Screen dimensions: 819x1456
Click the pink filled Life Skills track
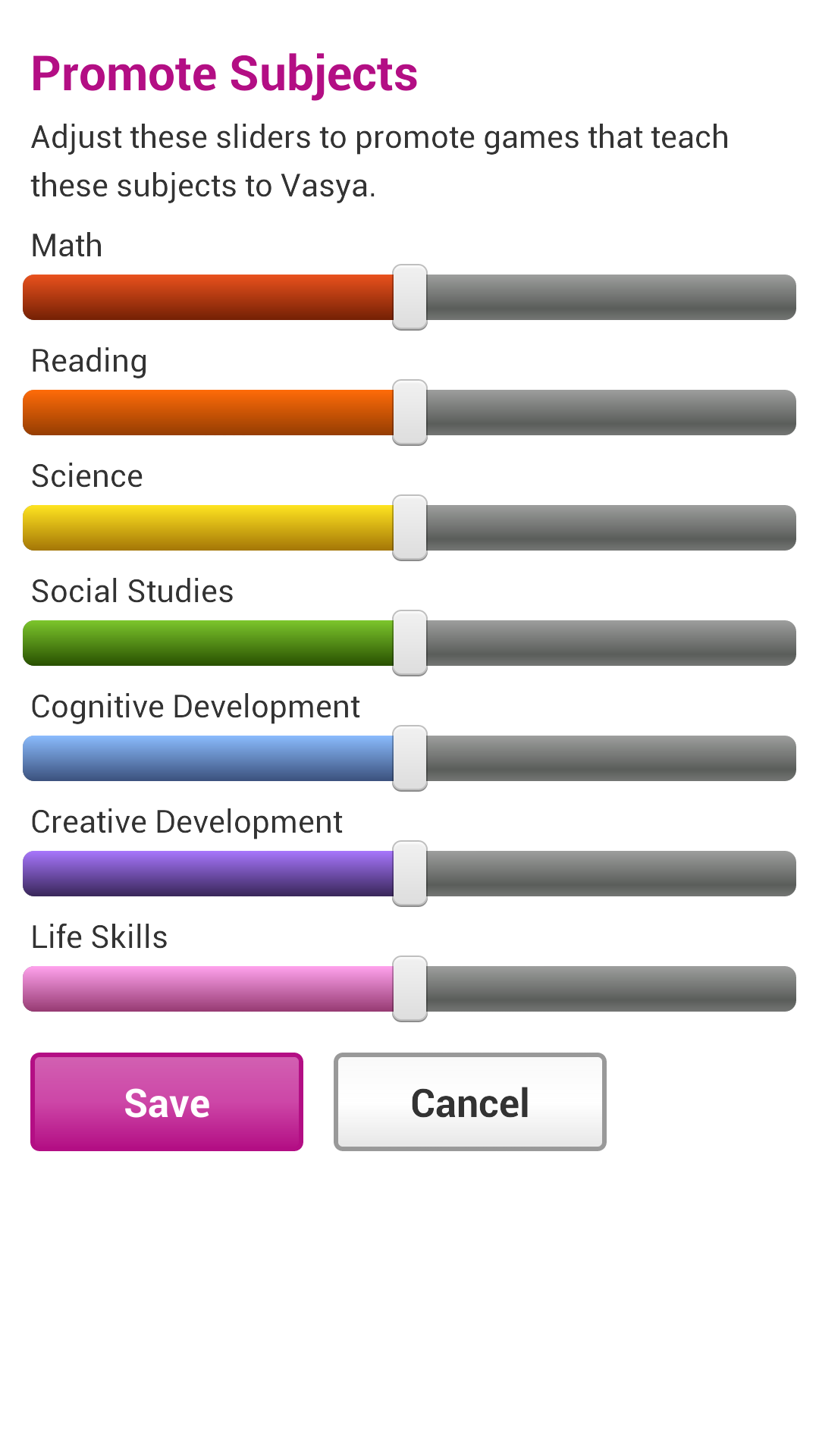point(209,989)
